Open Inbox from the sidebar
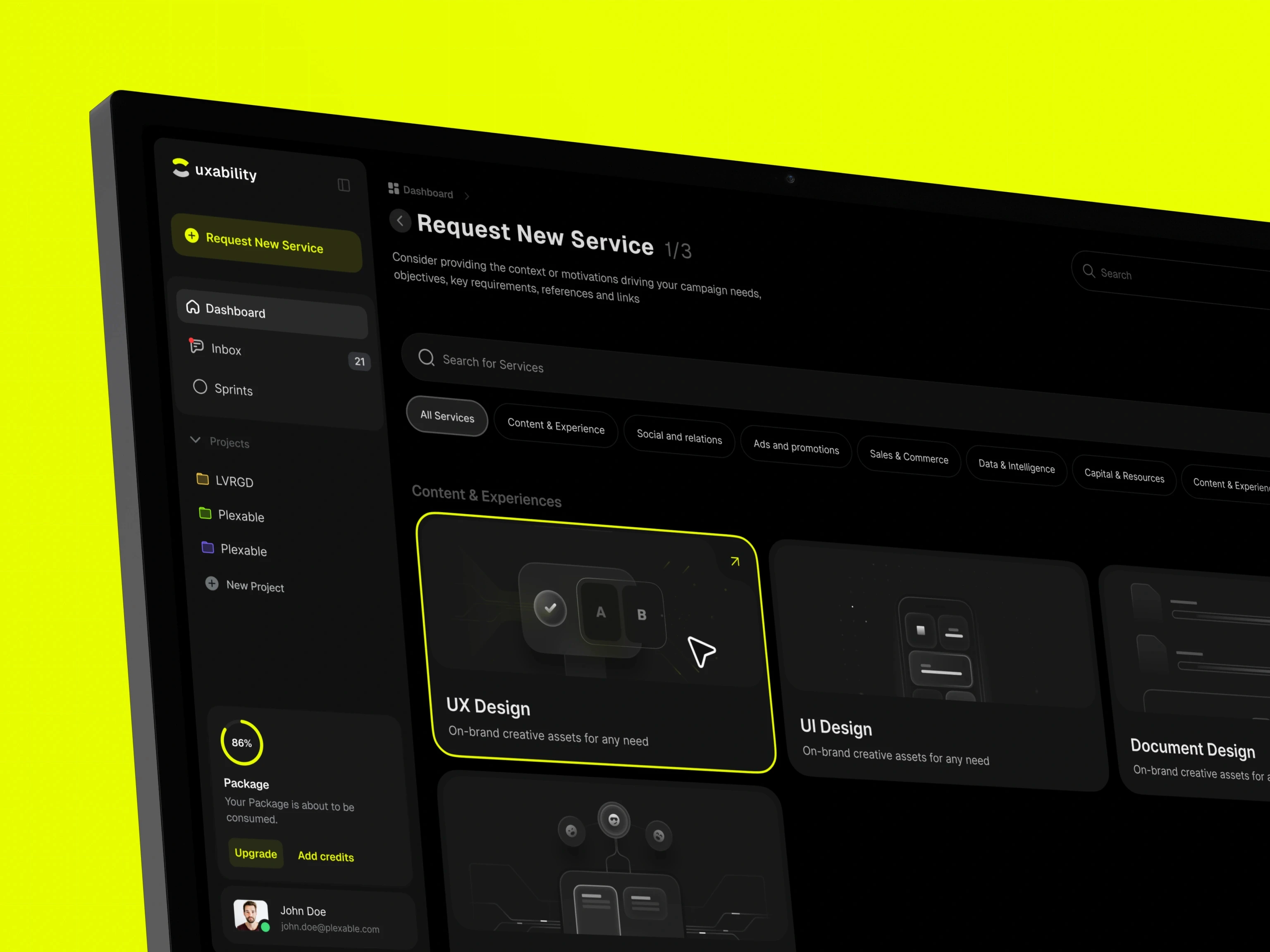This screenshot has width=1270, height=952. 226,350
